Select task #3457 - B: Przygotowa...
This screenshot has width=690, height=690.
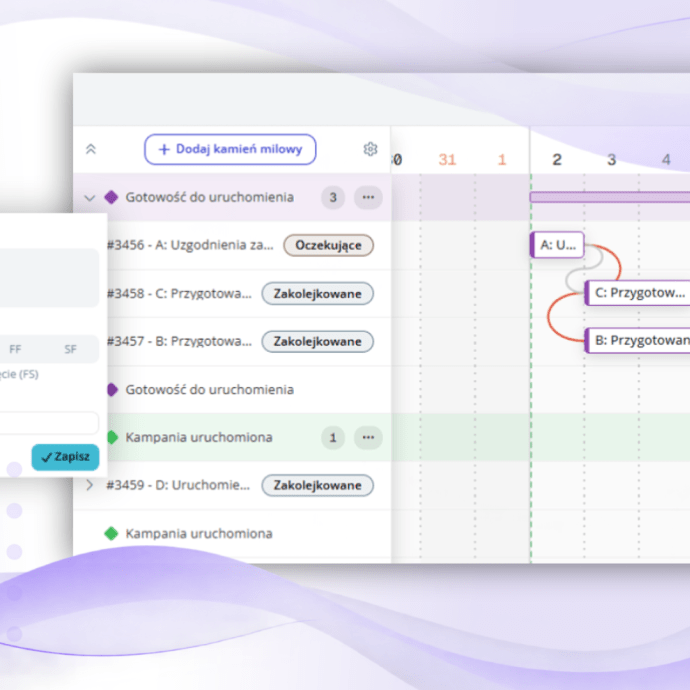click(x=180, y=341)
